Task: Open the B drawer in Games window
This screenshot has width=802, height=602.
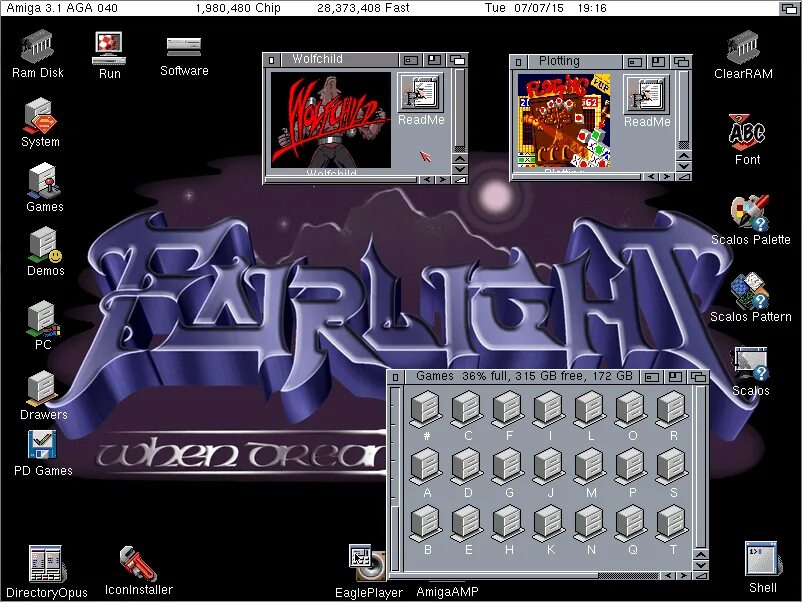Action: point(427,529)
